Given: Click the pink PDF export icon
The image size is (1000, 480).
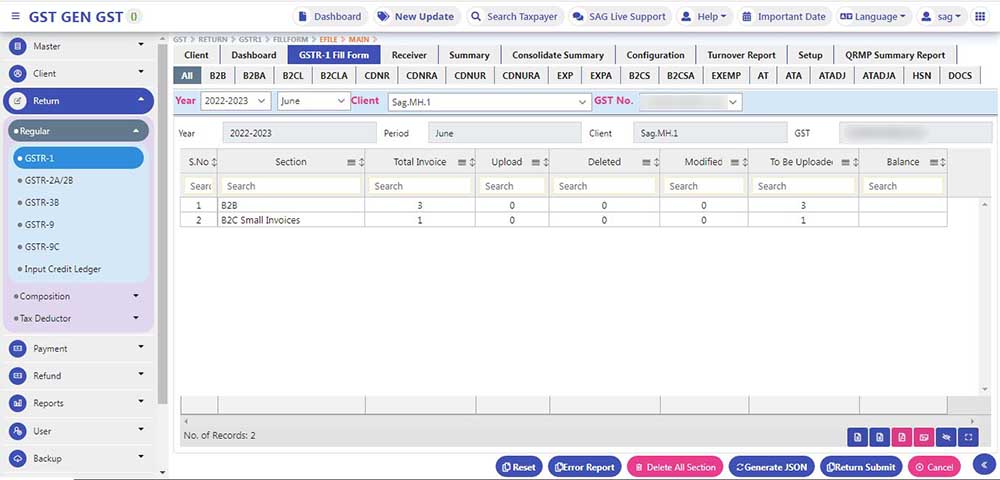Looking at the screenshot, I should pyautogui.click(x=901, y=437).
